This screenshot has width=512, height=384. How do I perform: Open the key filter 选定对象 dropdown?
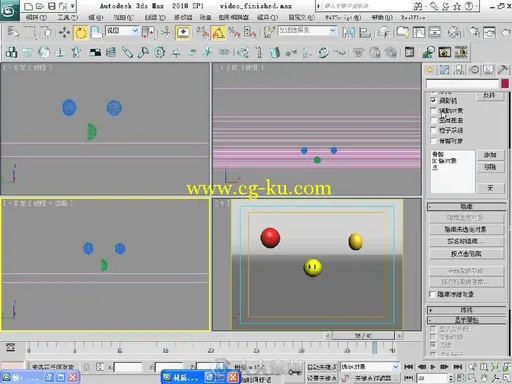(369, 367)
